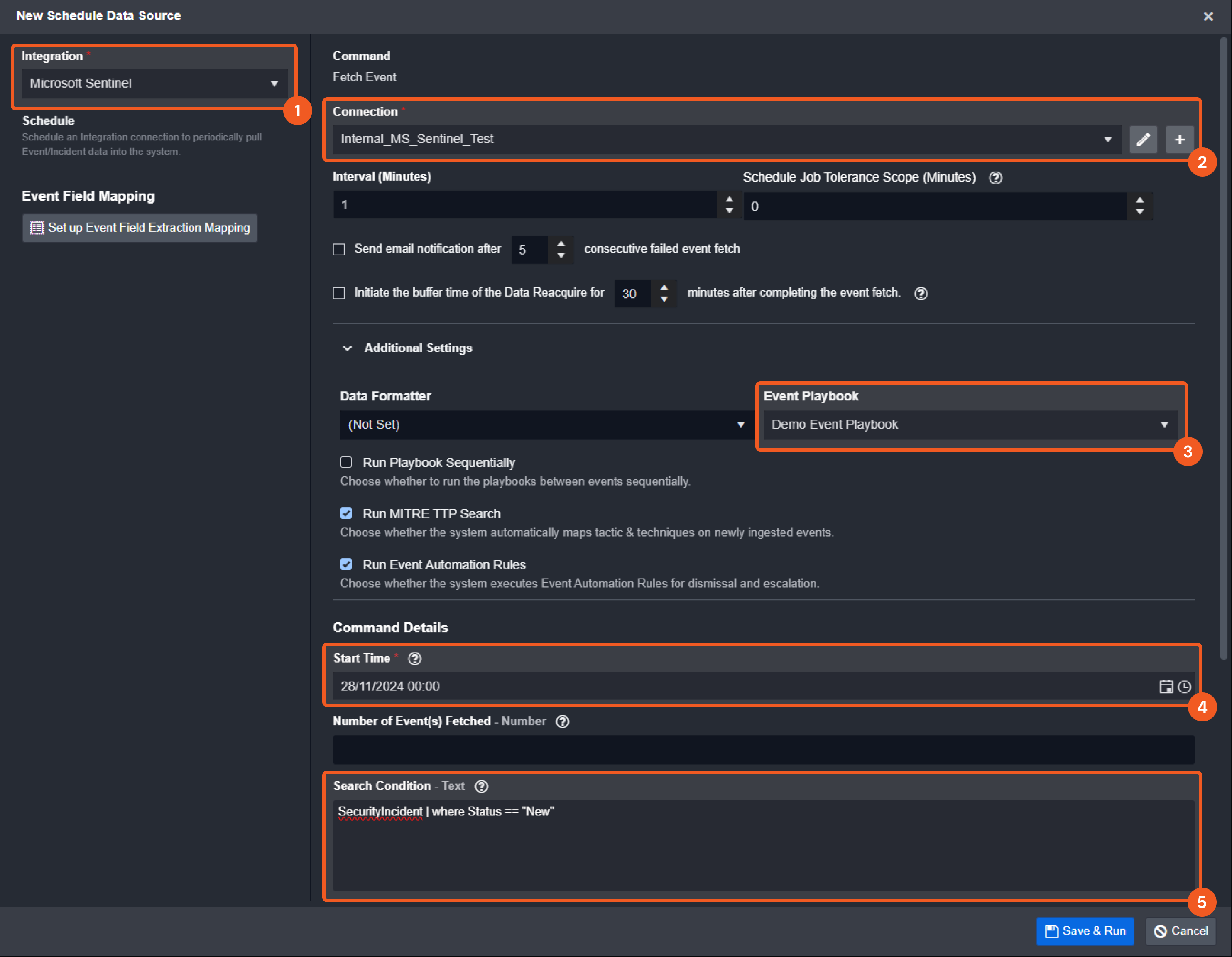Image resolution: width=1232 pixels, height=957 pixels.
Task: Click help icon next to Number of Event(s) Fetched
Action: pos(562,722)
